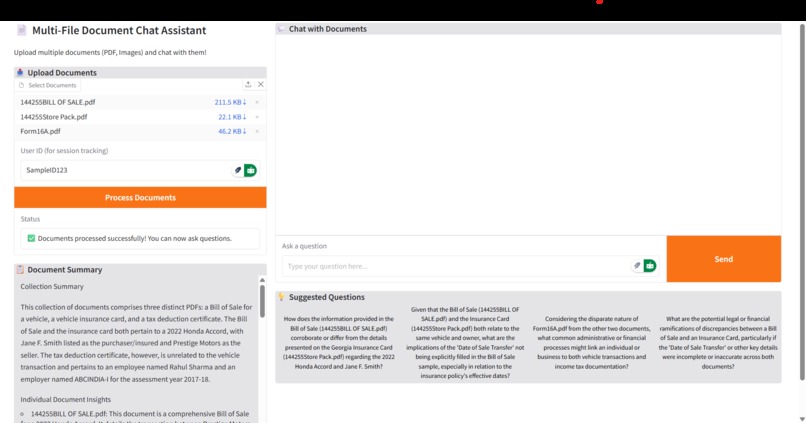Clear all files with the X icon

[x=261, y=84]
